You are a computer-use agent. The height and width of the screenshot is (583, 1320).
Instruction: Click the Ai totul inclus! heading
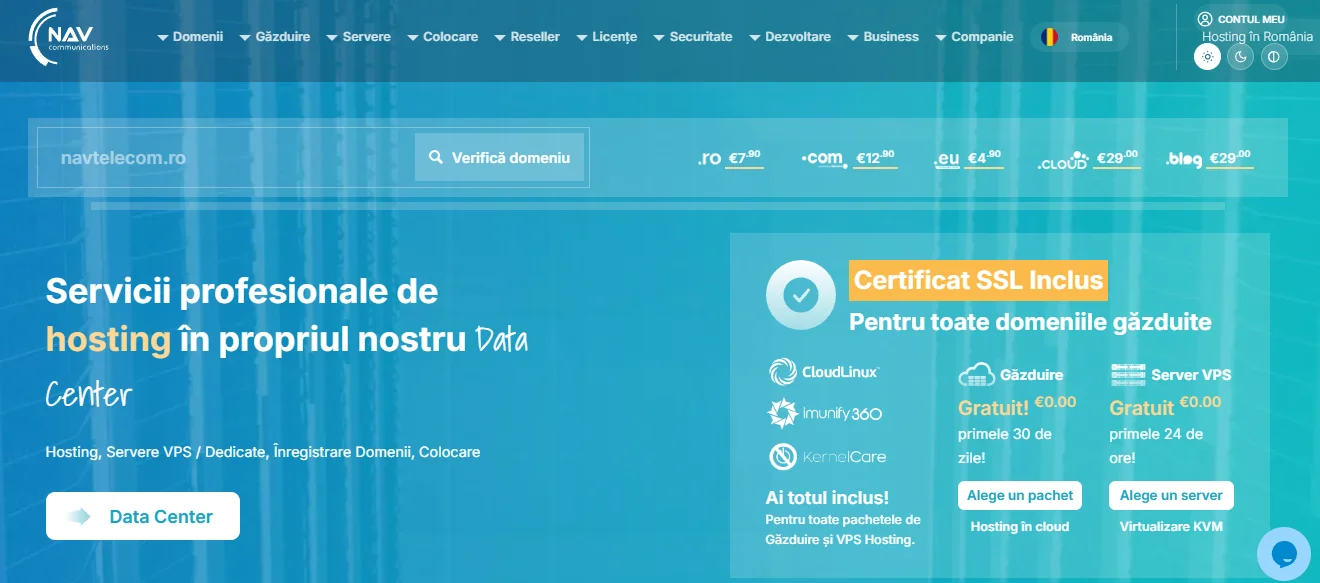pos(827,497)
